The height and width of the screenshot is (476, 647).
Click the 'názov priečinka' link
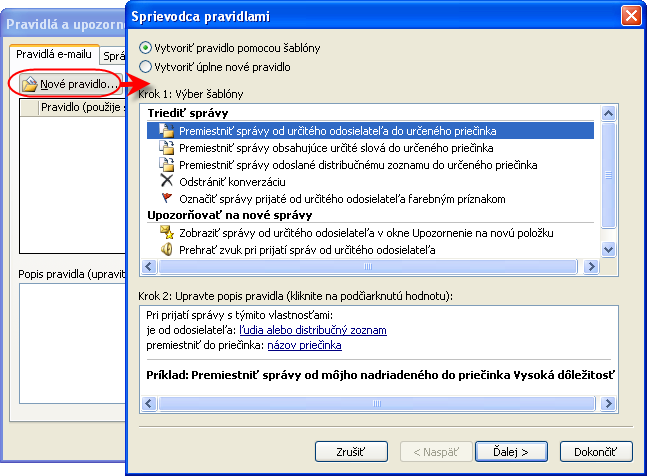(304, 344)
